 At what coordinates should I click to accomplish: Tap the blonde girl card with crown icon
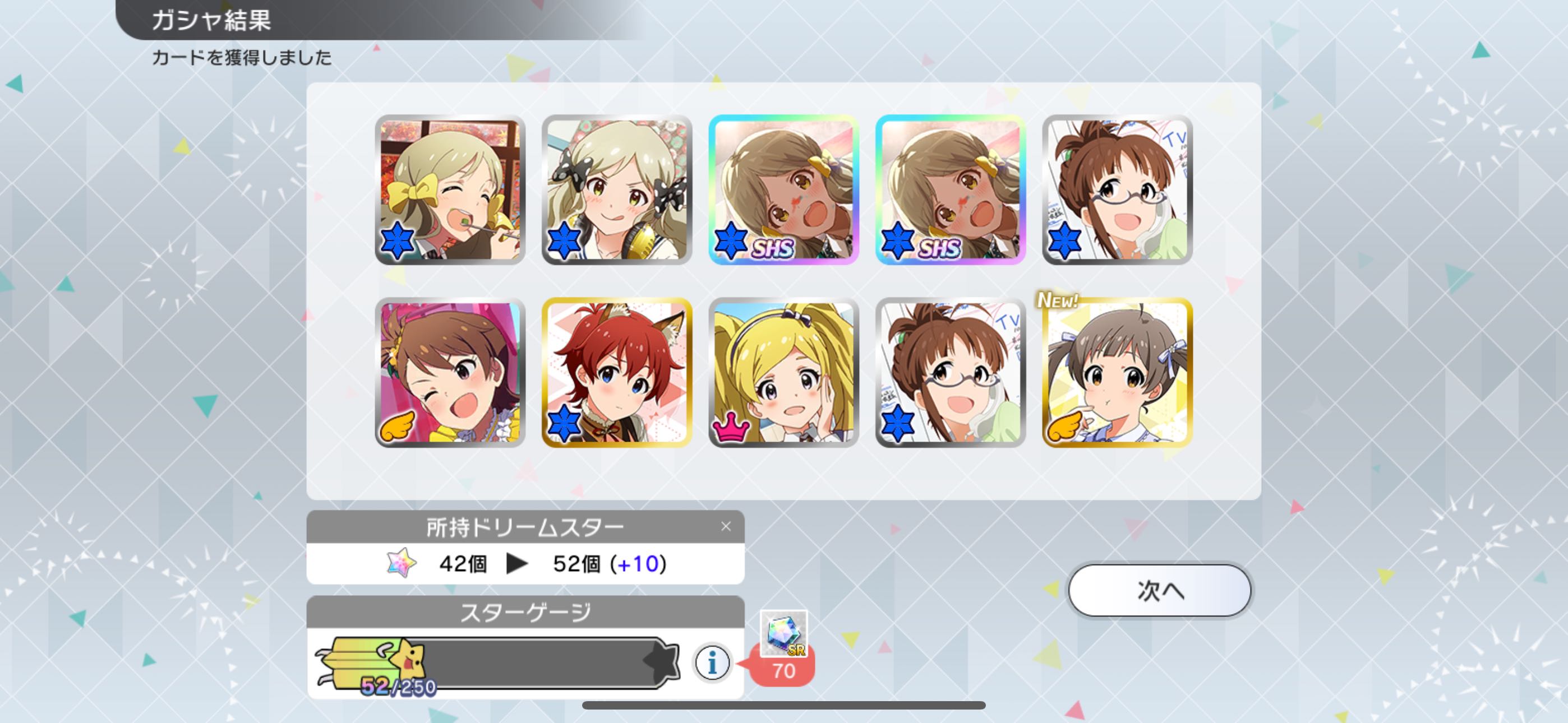point(783,372)
